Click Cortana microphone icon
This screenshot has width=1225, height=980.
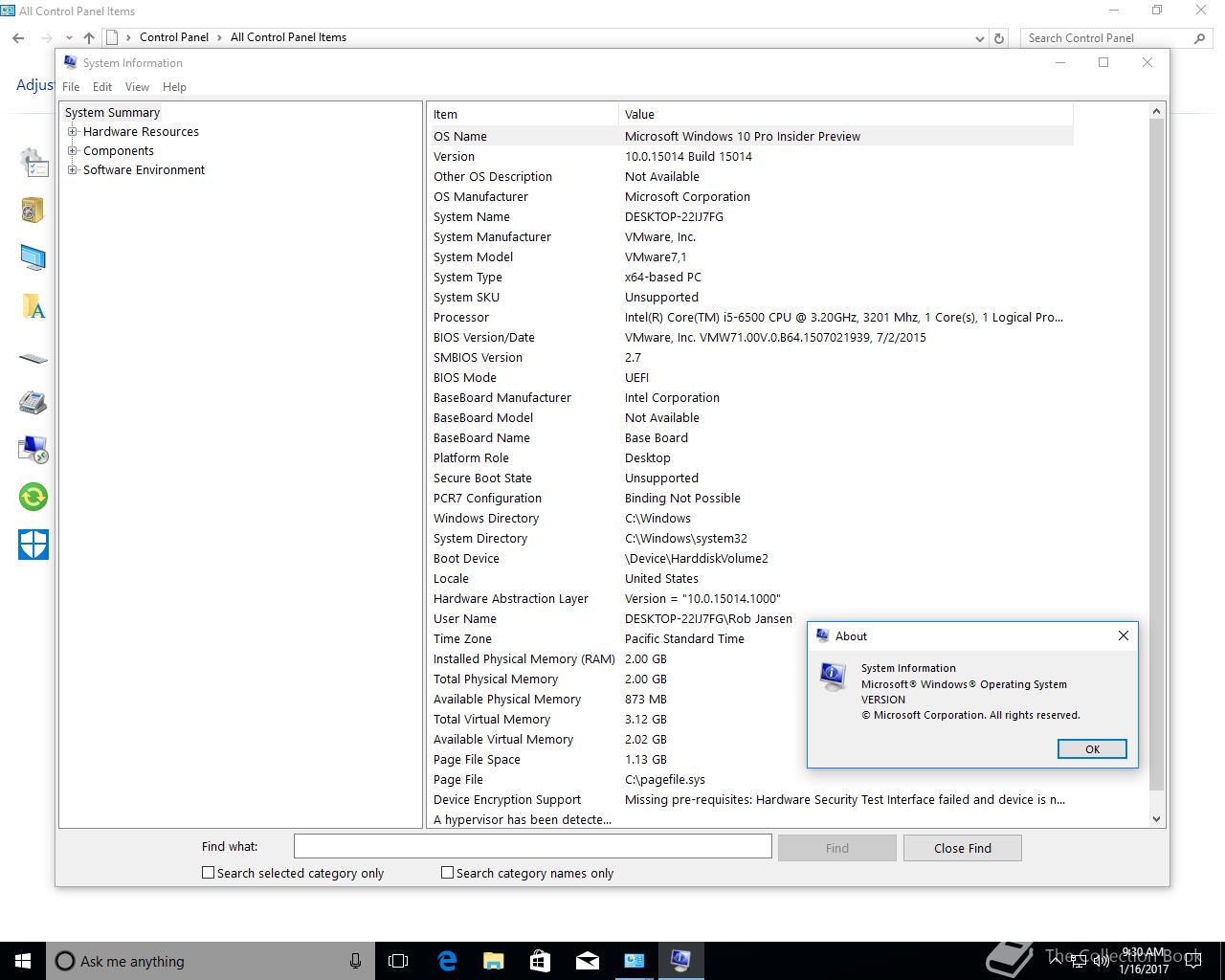(x=355, y=961)
